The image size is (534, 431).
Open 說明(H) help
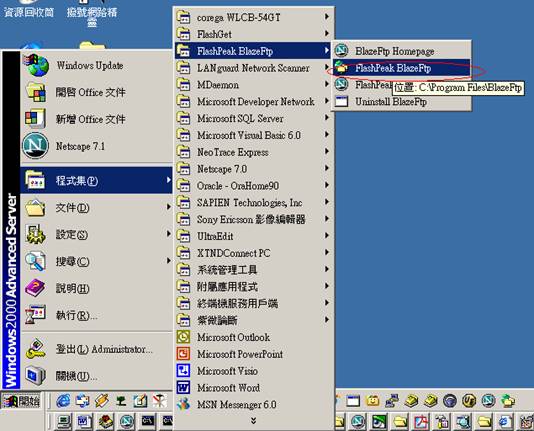coord(96,288)
